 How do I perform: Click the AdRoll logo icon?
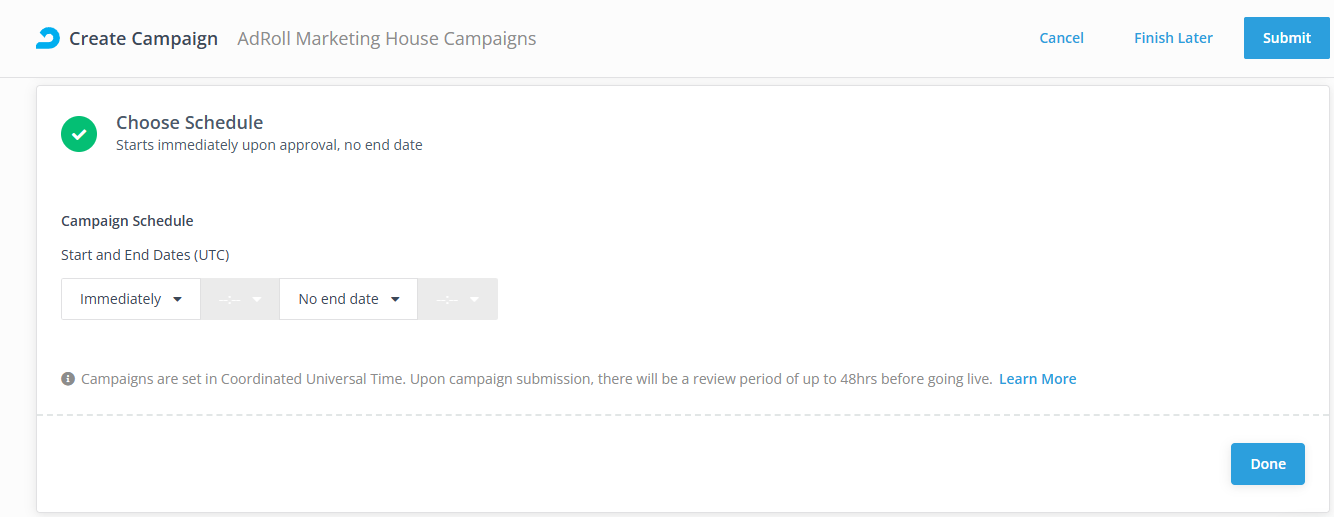click(x=47, y=38)
